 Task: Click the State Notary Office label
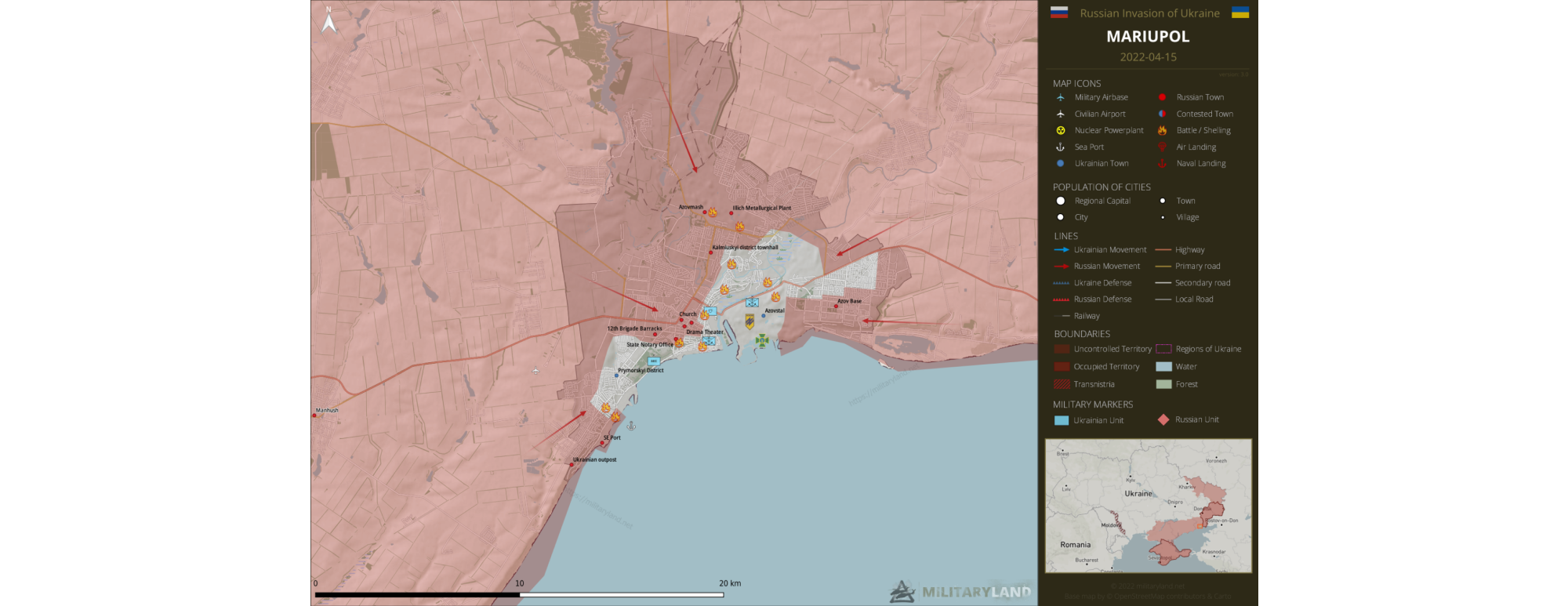coord(650,344)
